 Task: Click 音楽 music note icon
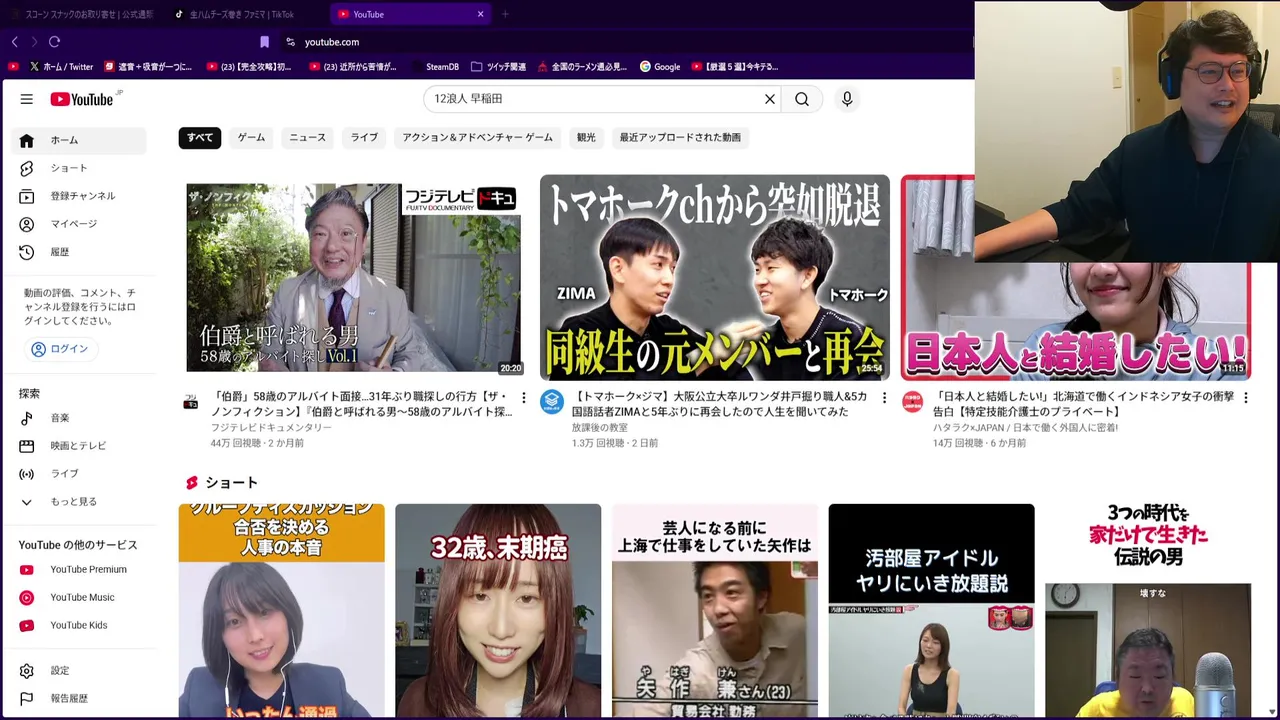pyautogui.click(x=27, y=418)
